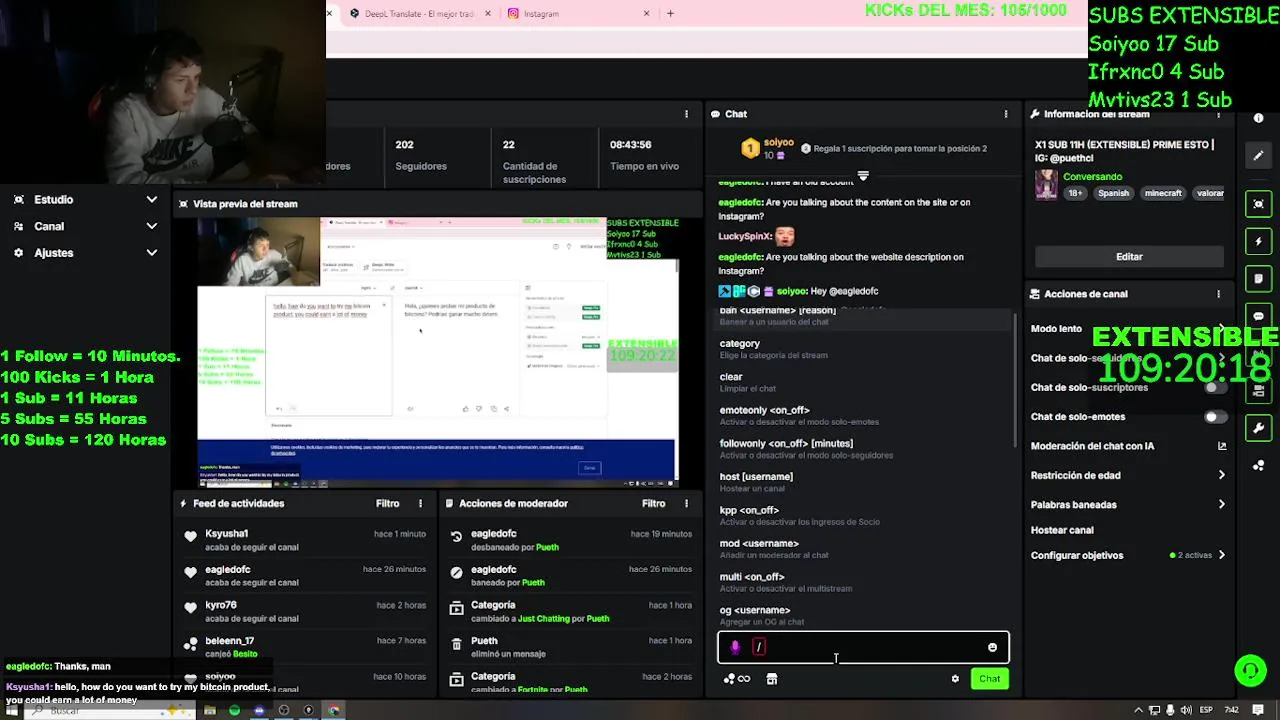Click the emoji picker in chat input
This screenshot has height=720, width=1280.
coord(992,647)
